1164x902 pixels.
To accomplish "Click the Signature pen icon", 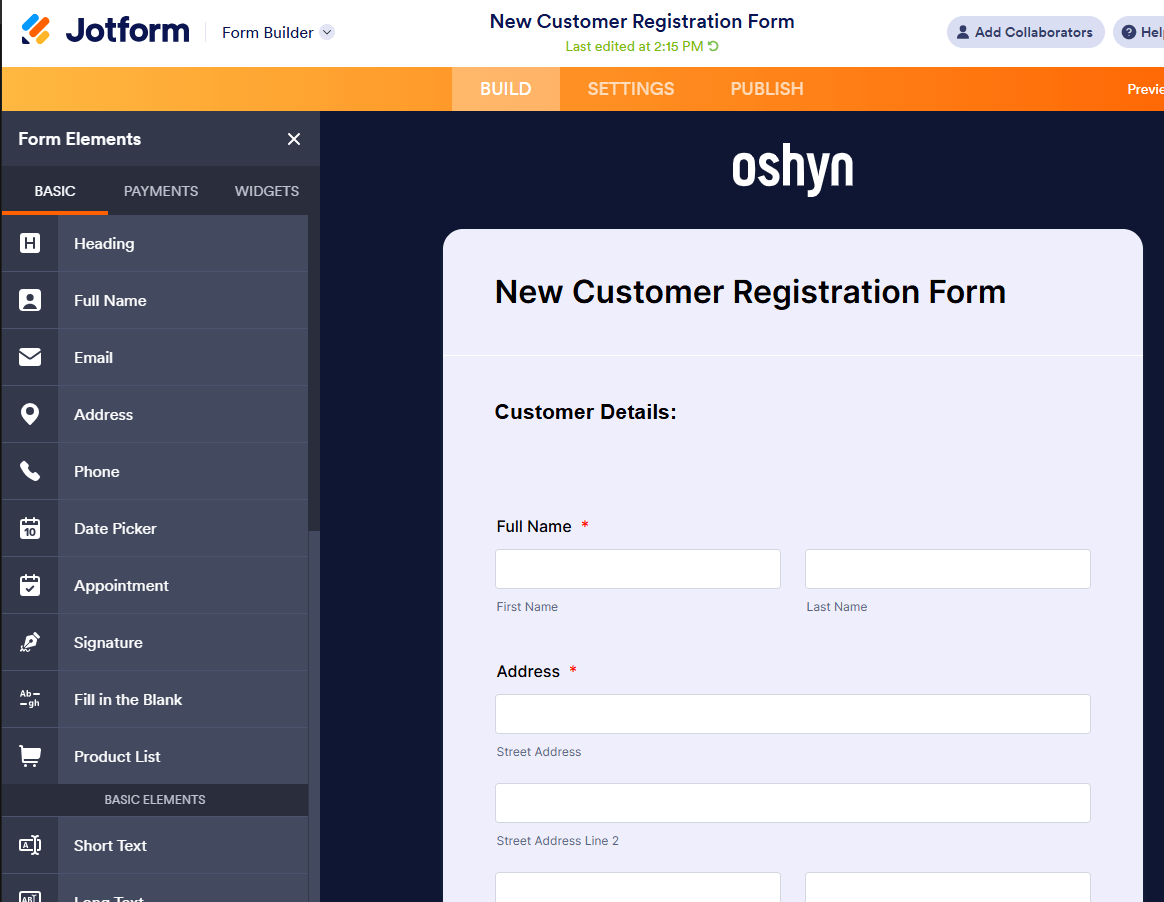I will click(x=30, y=642).
